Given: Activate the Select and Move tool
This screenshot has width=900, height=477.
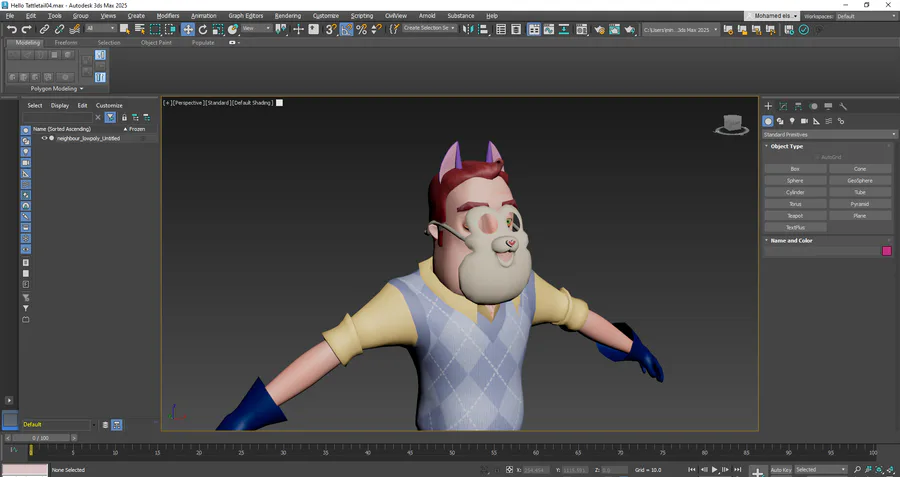Looking at the screenshot, I should point(188,29).
